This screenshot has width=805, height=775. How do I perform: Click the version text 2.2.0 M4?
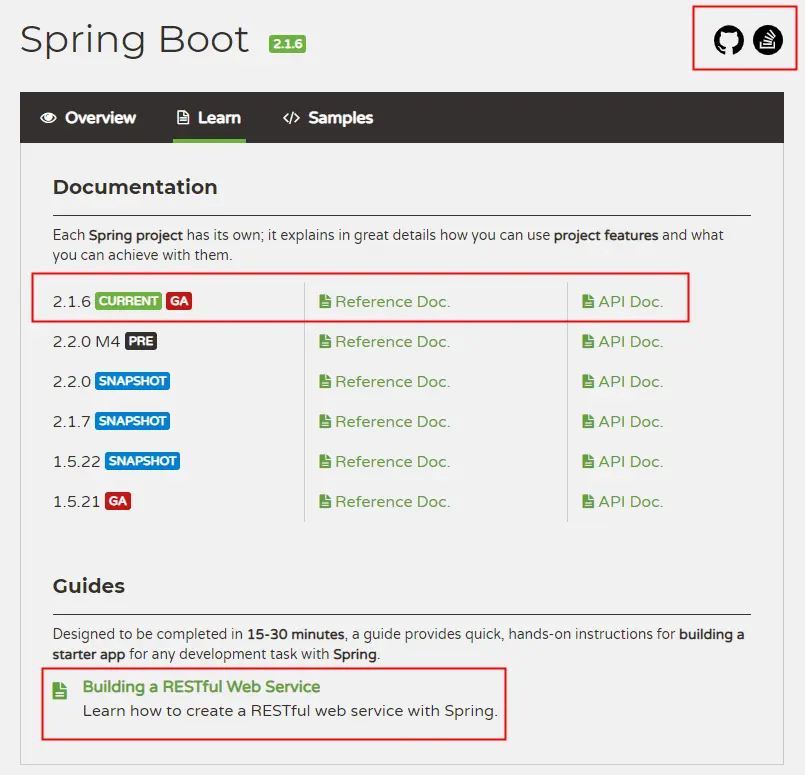[86, 341]
